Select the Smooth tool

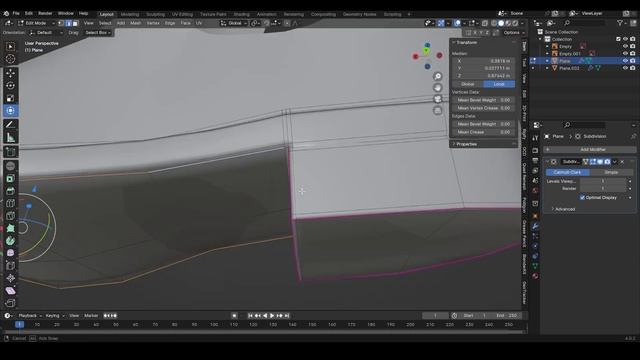coord(11,253)
